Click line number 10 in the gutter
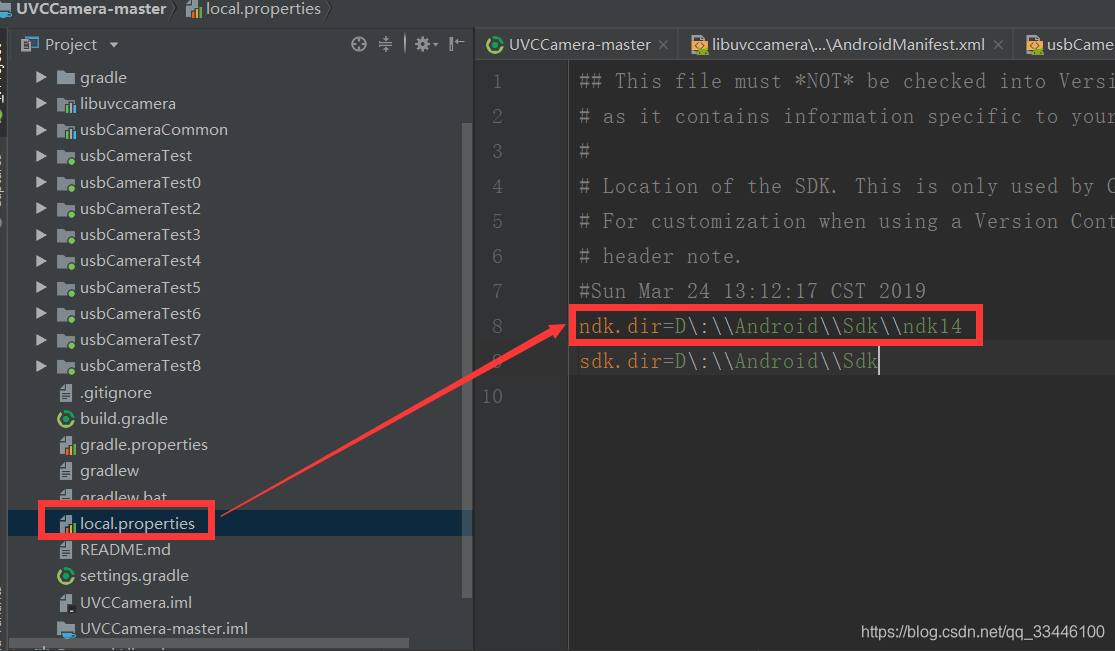This screenshot has height=651, width=1115. (492, 396)
